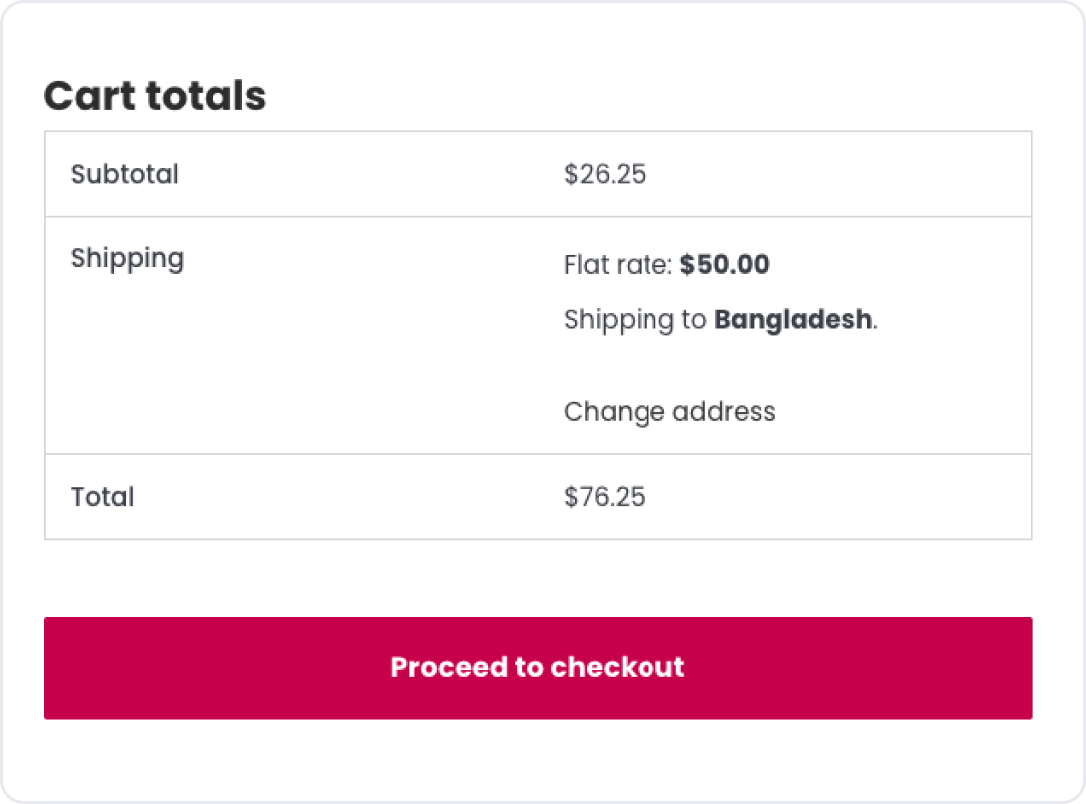Click the "Flat rate:" text

tap(618, 265)
